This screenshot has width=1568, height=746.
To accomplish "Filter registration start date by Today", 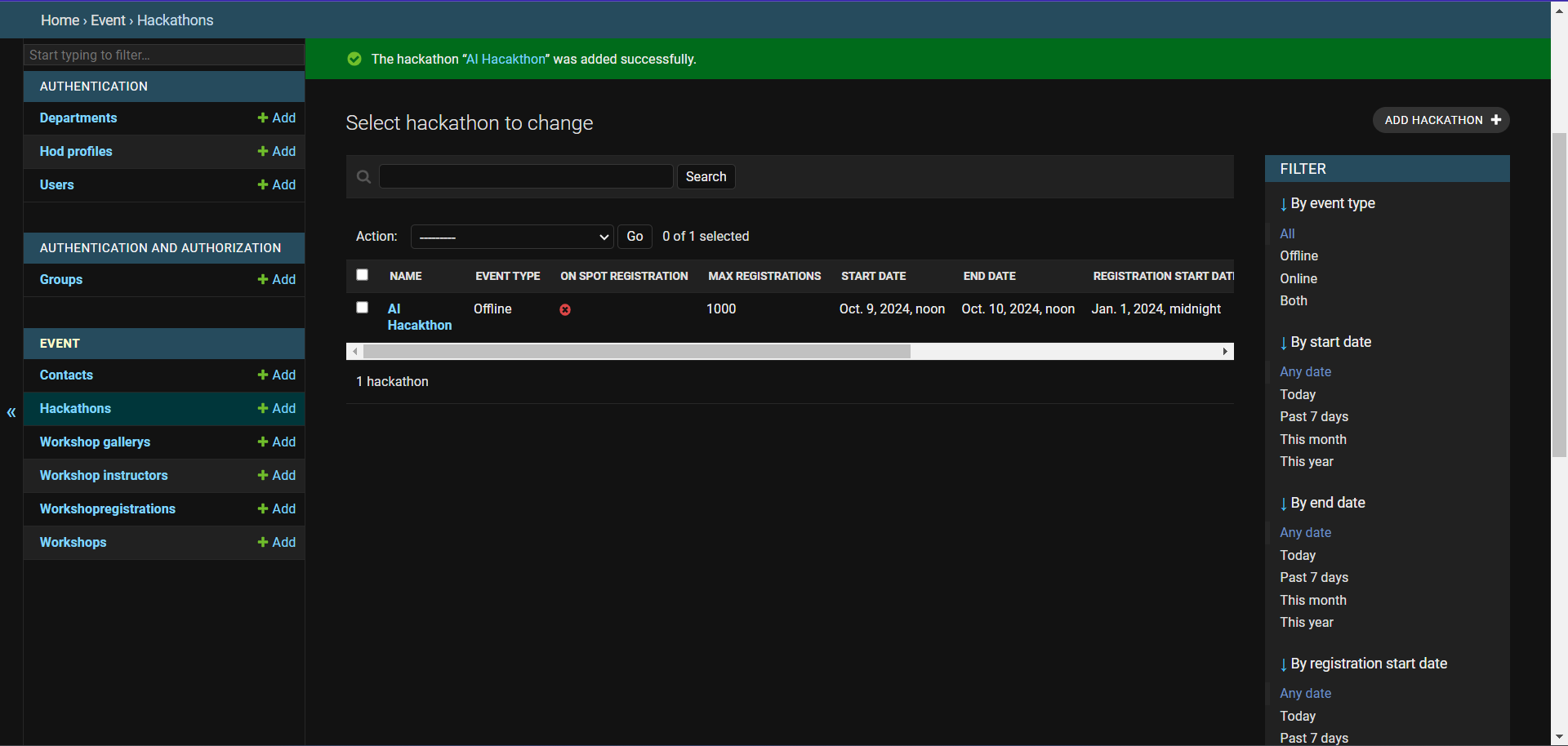I will [x=1298, y=717].
